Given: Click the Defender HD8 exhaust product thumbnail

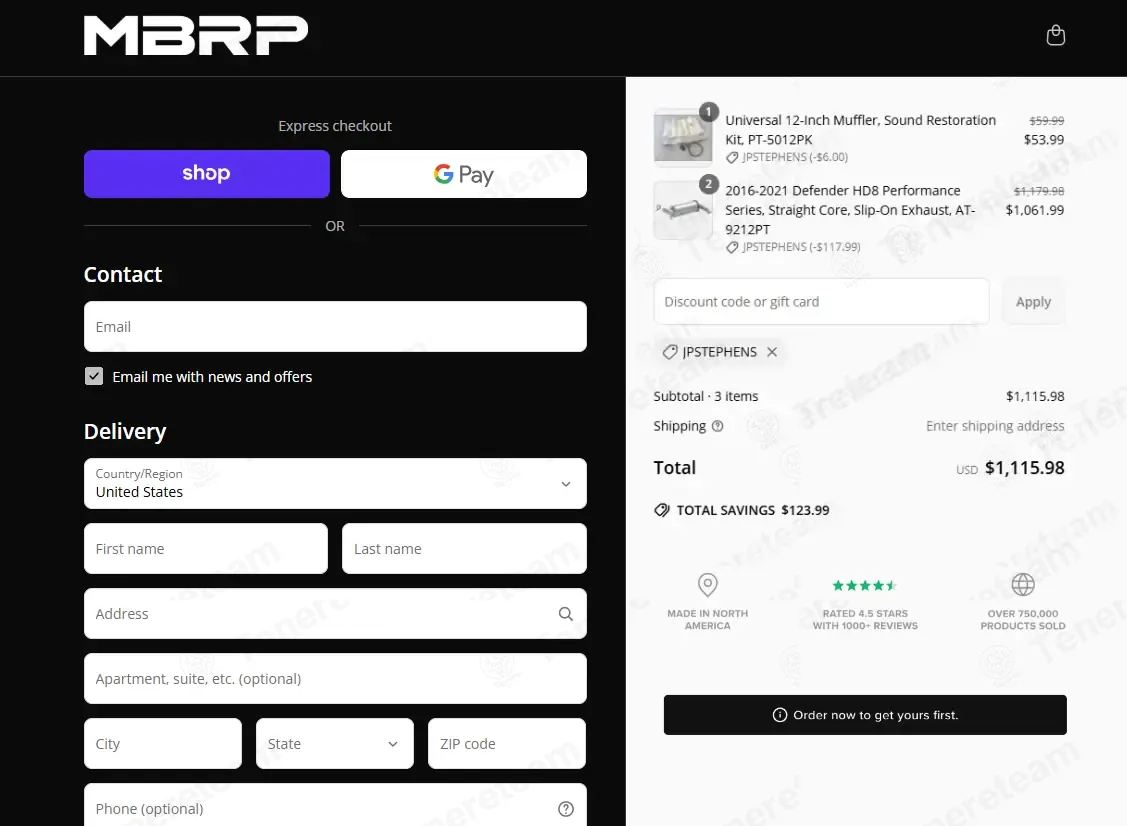Looking at the screenshot, I should point(682,210).
